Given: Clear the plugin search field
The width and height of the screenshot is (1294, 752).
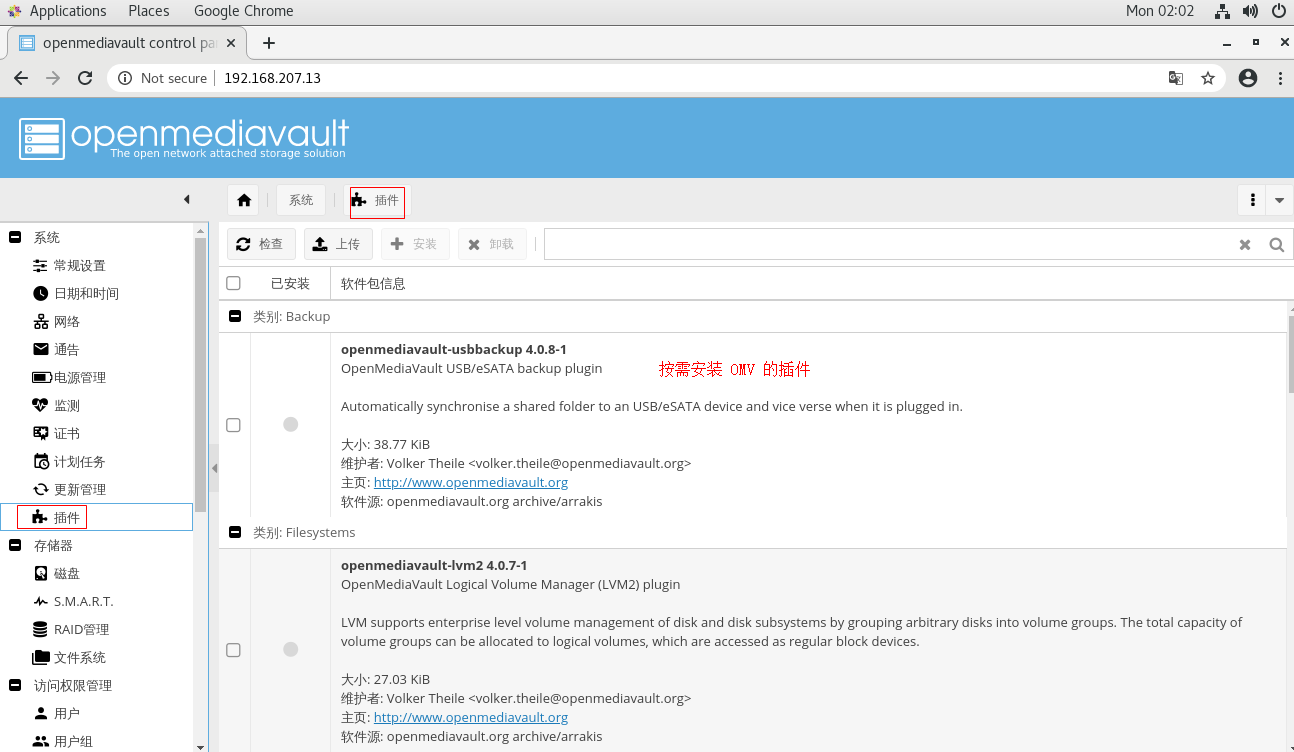Looking at the screenshot, I should (x=1245, y=244).
